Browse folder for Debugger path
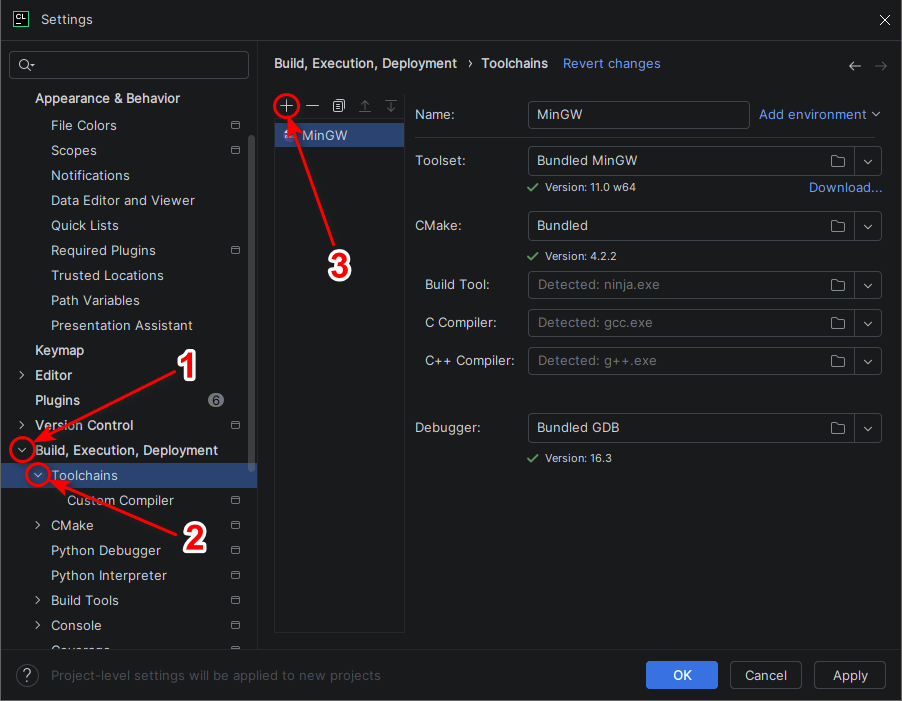This screenshot has height=701, width=902. pyautogui.click(x=838, y=428)
